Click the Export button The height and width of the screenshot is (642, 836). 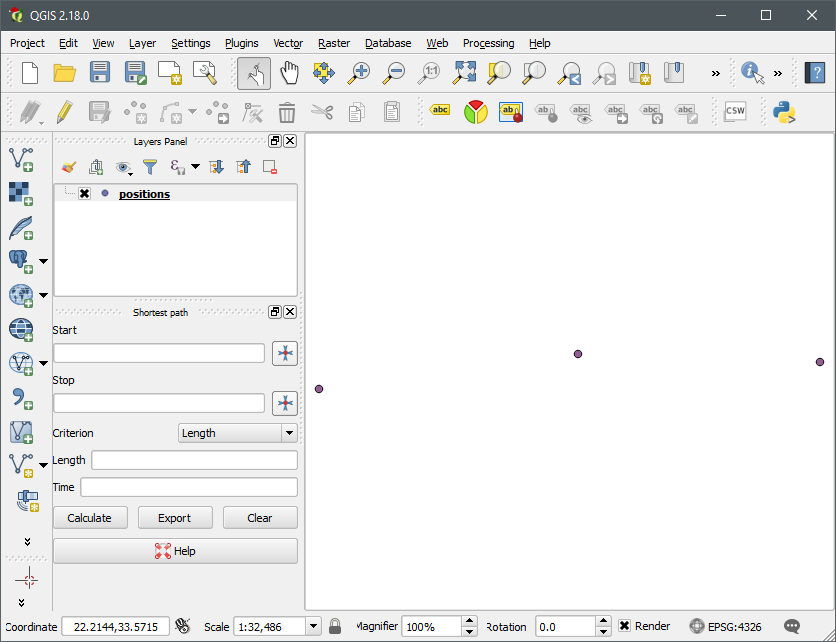174,518
